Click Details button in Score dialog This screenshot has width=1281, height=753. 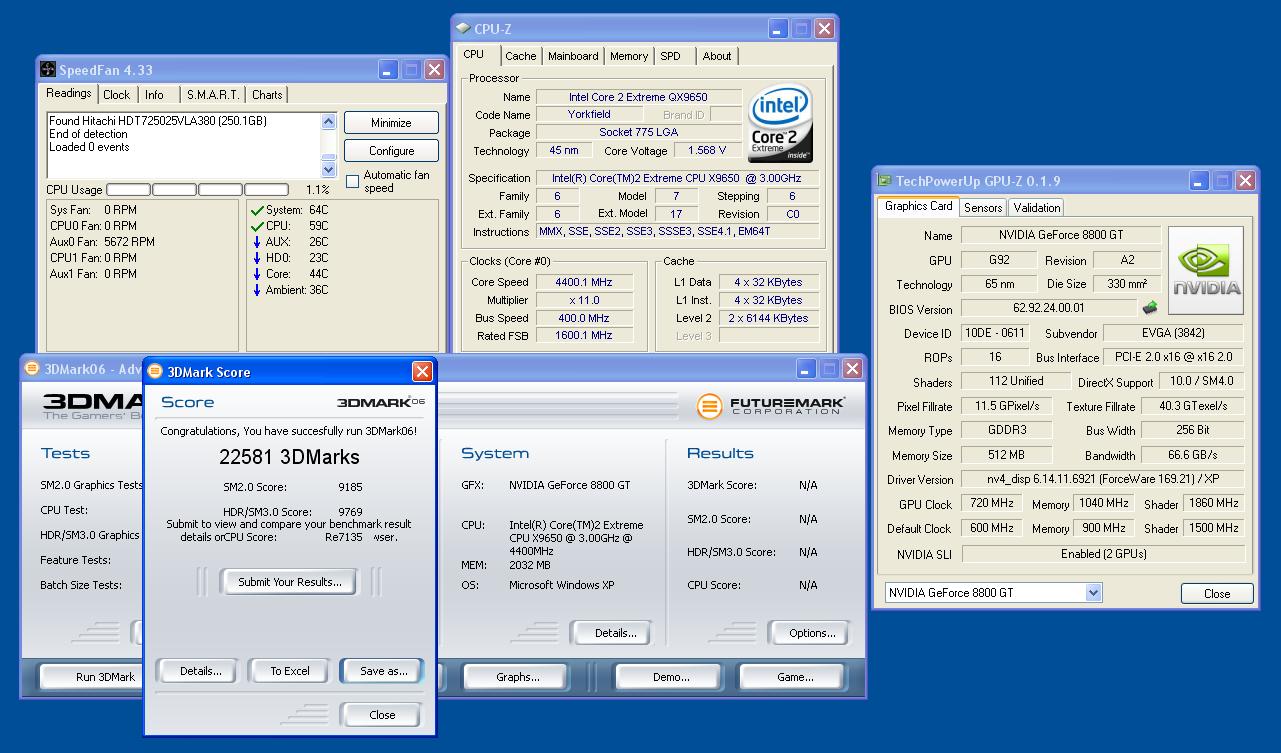pyautogui.click(x=200, y=671)
